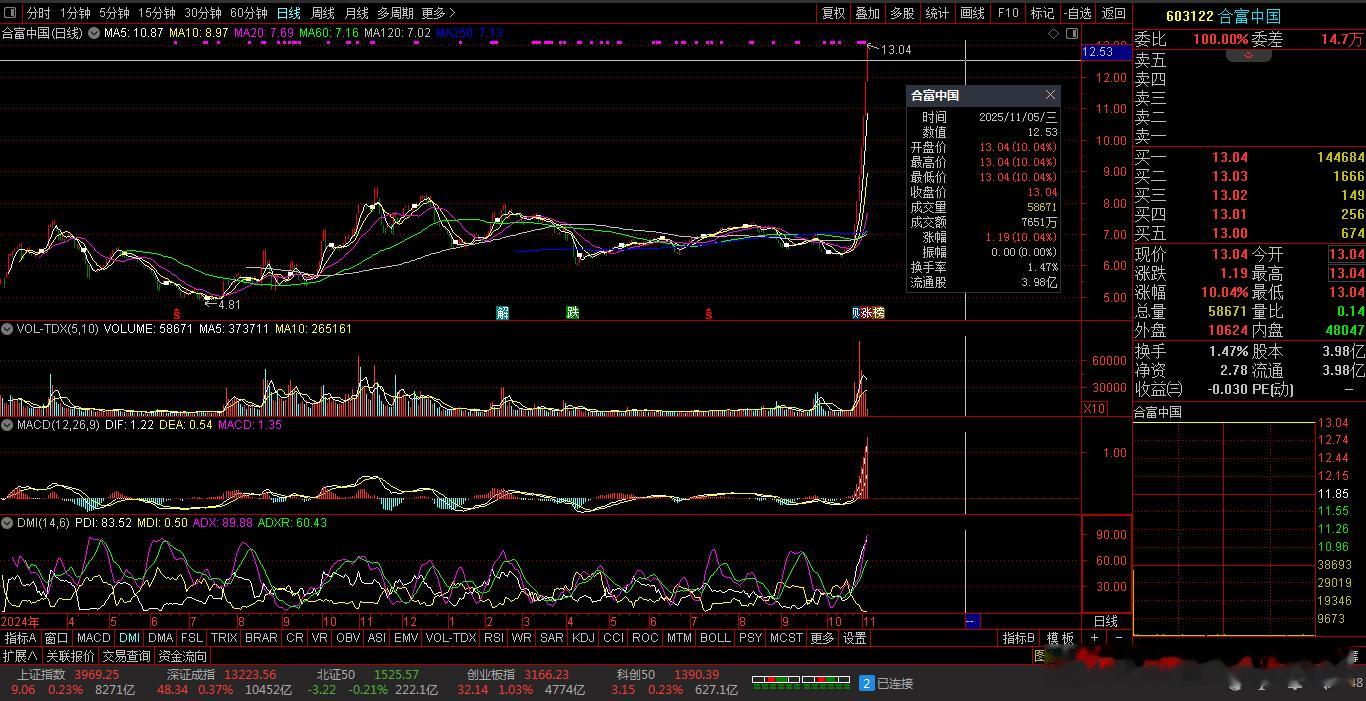Select the 指标B tab
This screenshot has height=701, width=1366.
pyautogui.click(x=1018, y=637)
